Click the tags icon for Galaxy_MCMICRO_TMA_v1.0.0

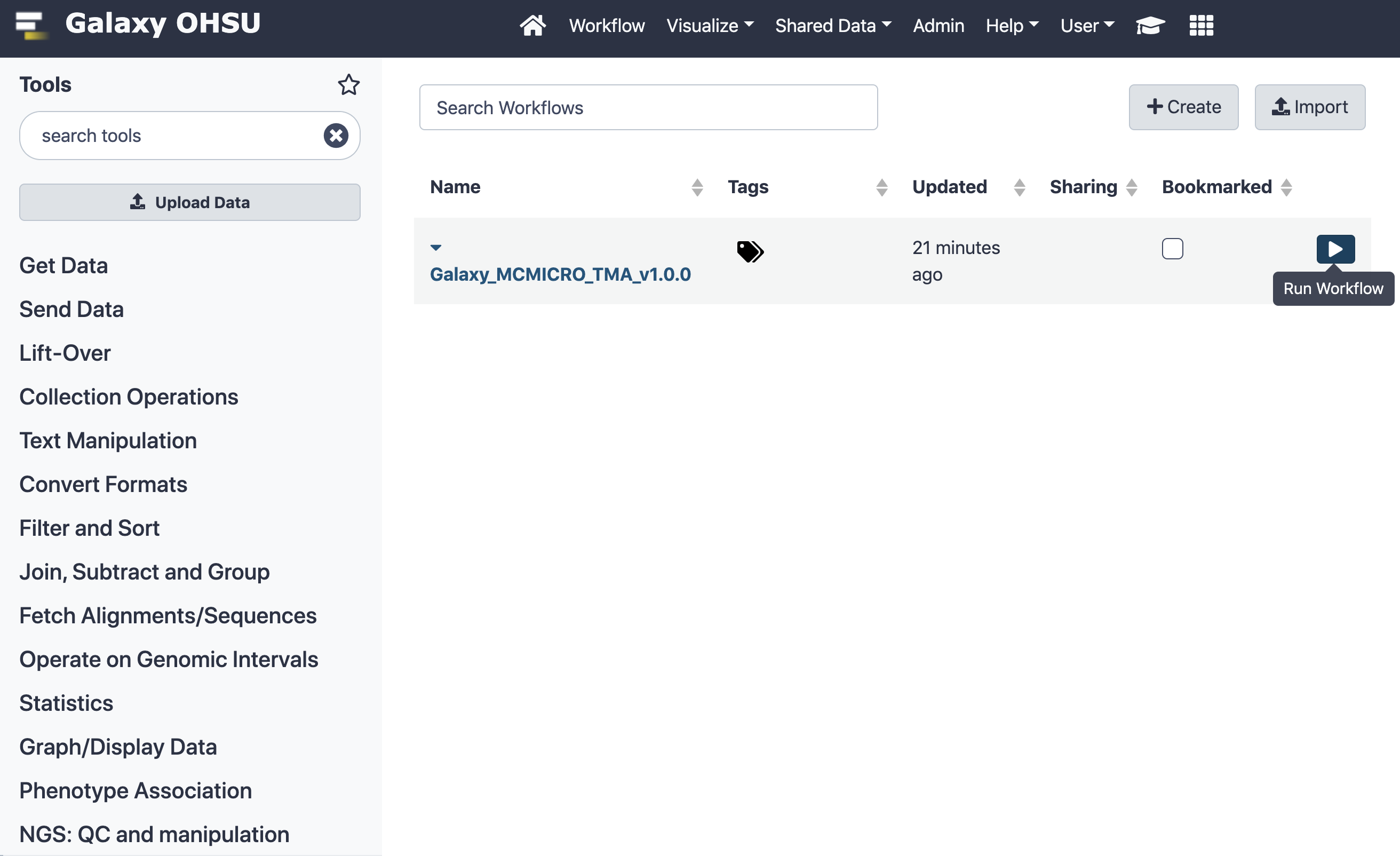click(750, 251)
